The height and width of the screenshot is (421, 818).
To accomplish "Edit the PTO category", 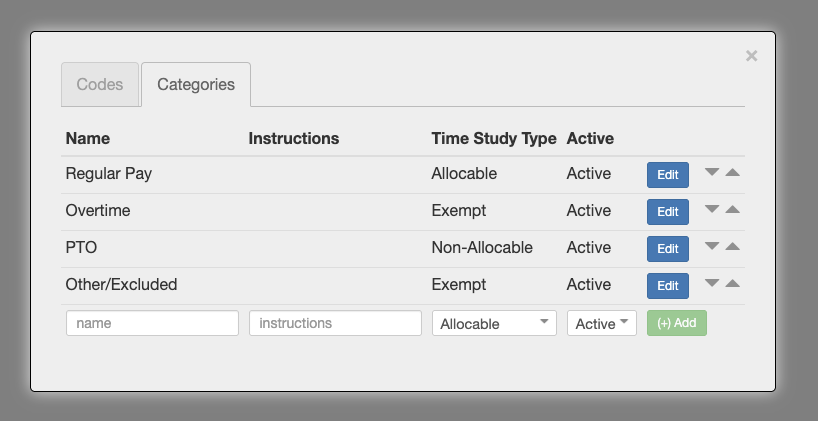I will pyautogui.click(x=668, y=249).
